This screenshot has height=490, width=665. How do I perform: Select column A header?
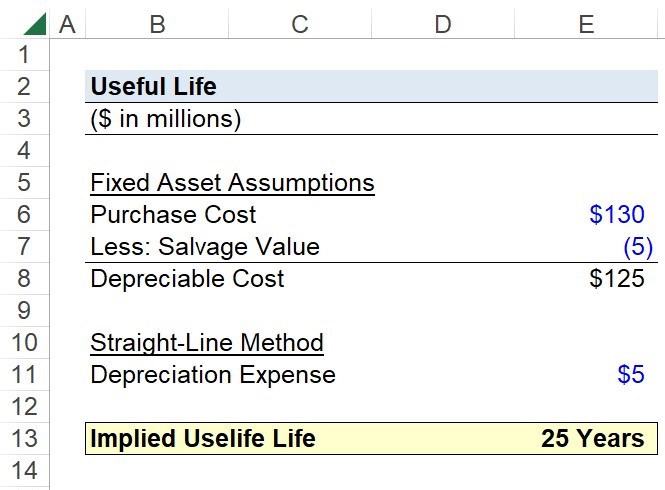67,24
